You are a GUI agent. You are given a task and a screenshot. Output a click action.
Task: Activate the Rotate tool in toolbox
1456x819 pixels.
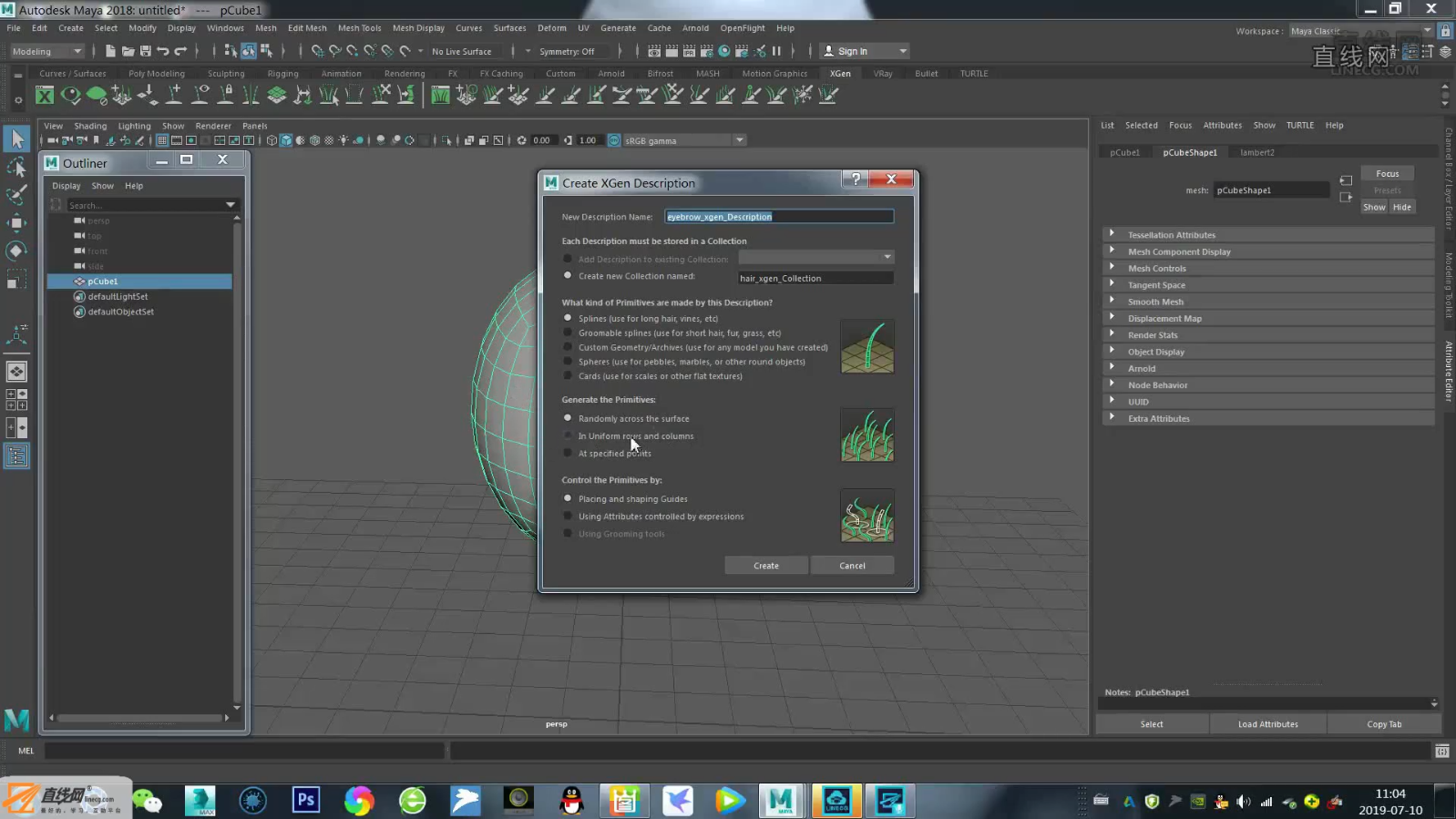(x=16, y=251)
